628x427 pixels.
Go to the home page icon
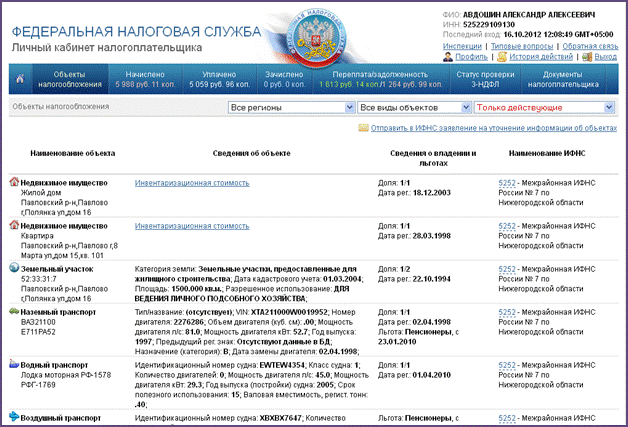20,79
